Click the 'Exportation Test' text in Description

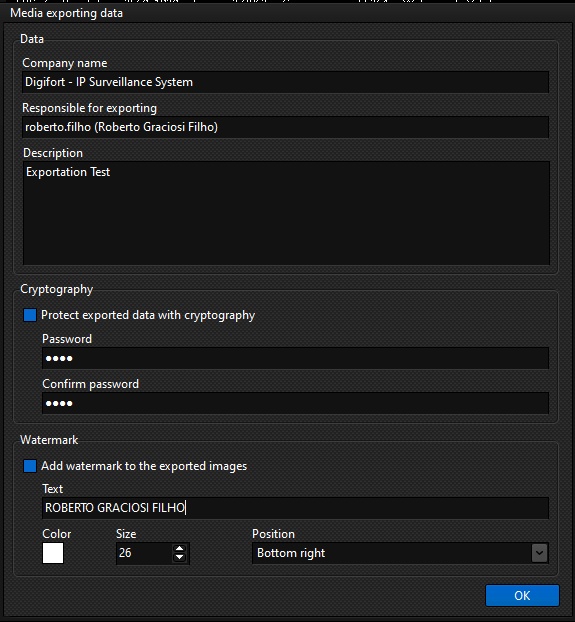[68, 172]
